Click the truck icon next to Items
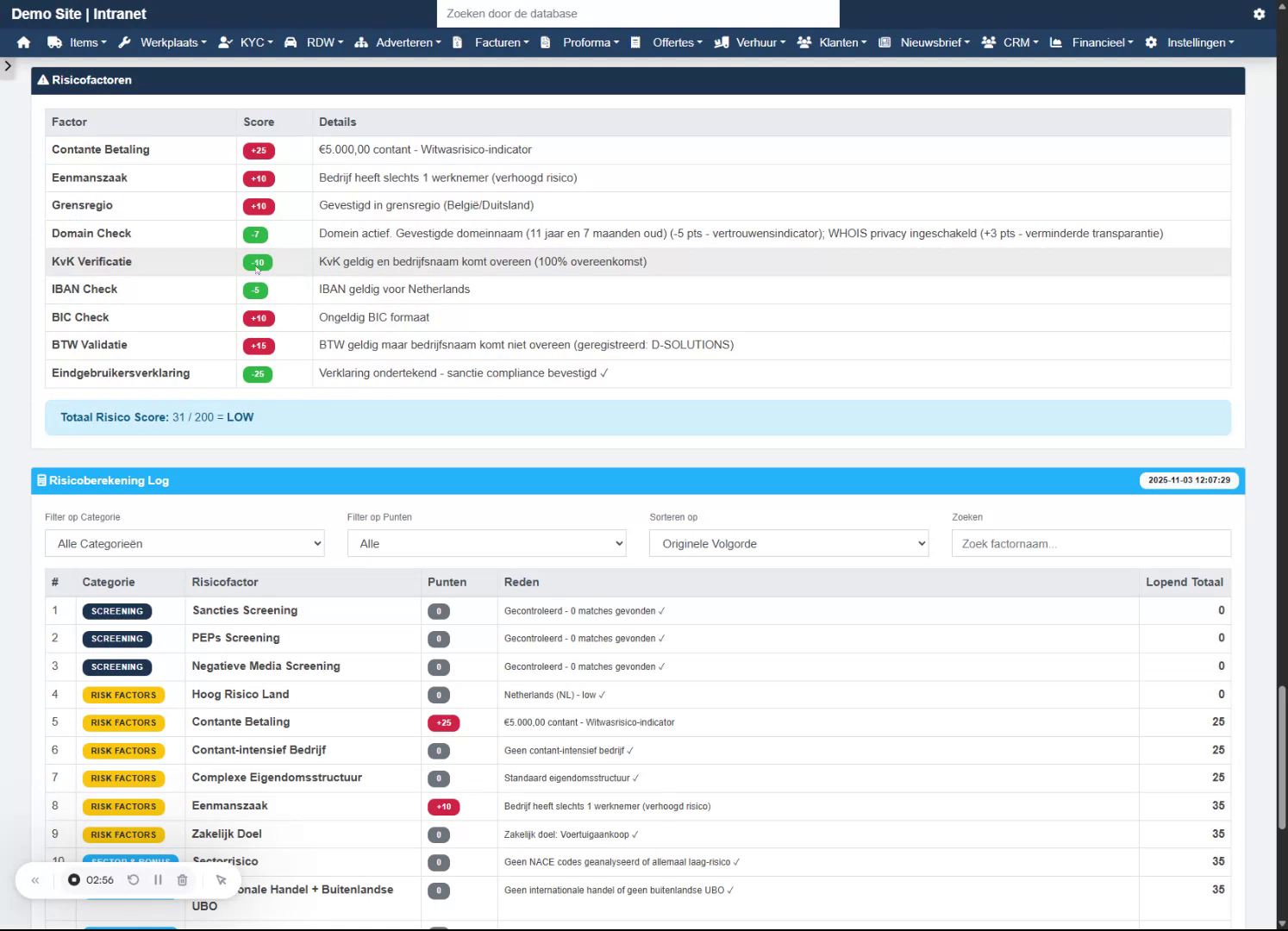The image size is (1288, 931). coord(54,42)
